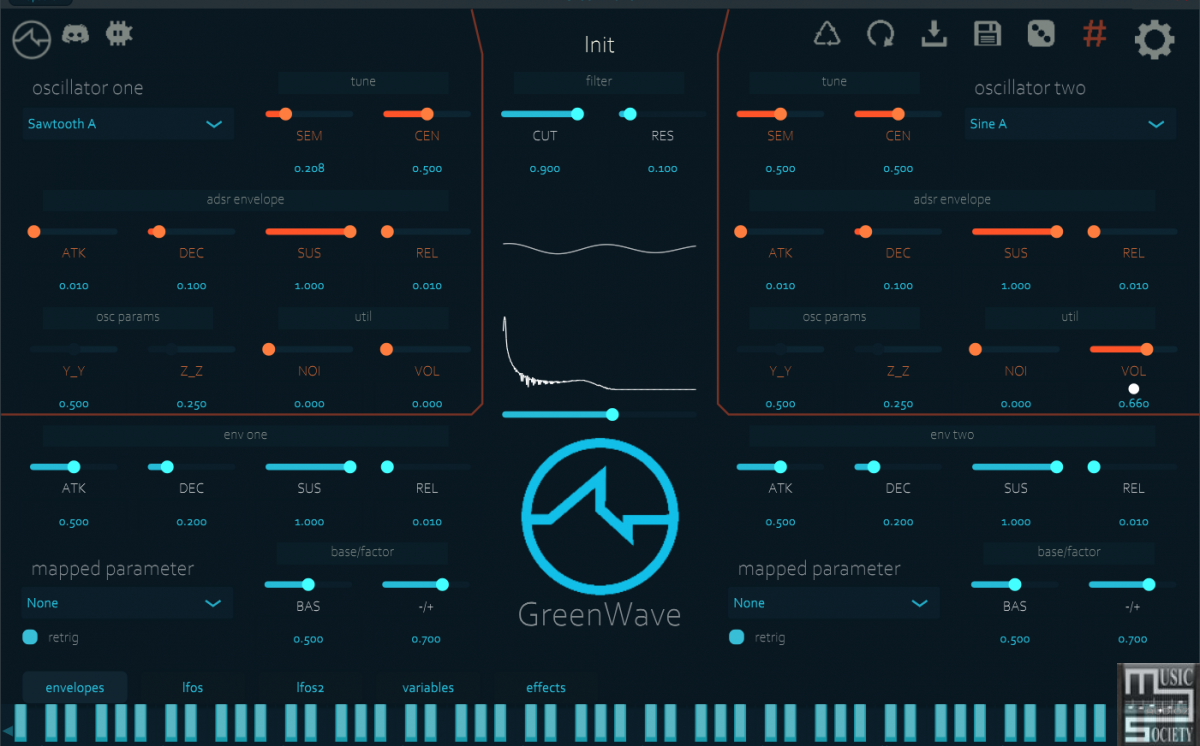Adjust env two ATK slider
The image size is (1200, 746).
(x=780, y=467)
